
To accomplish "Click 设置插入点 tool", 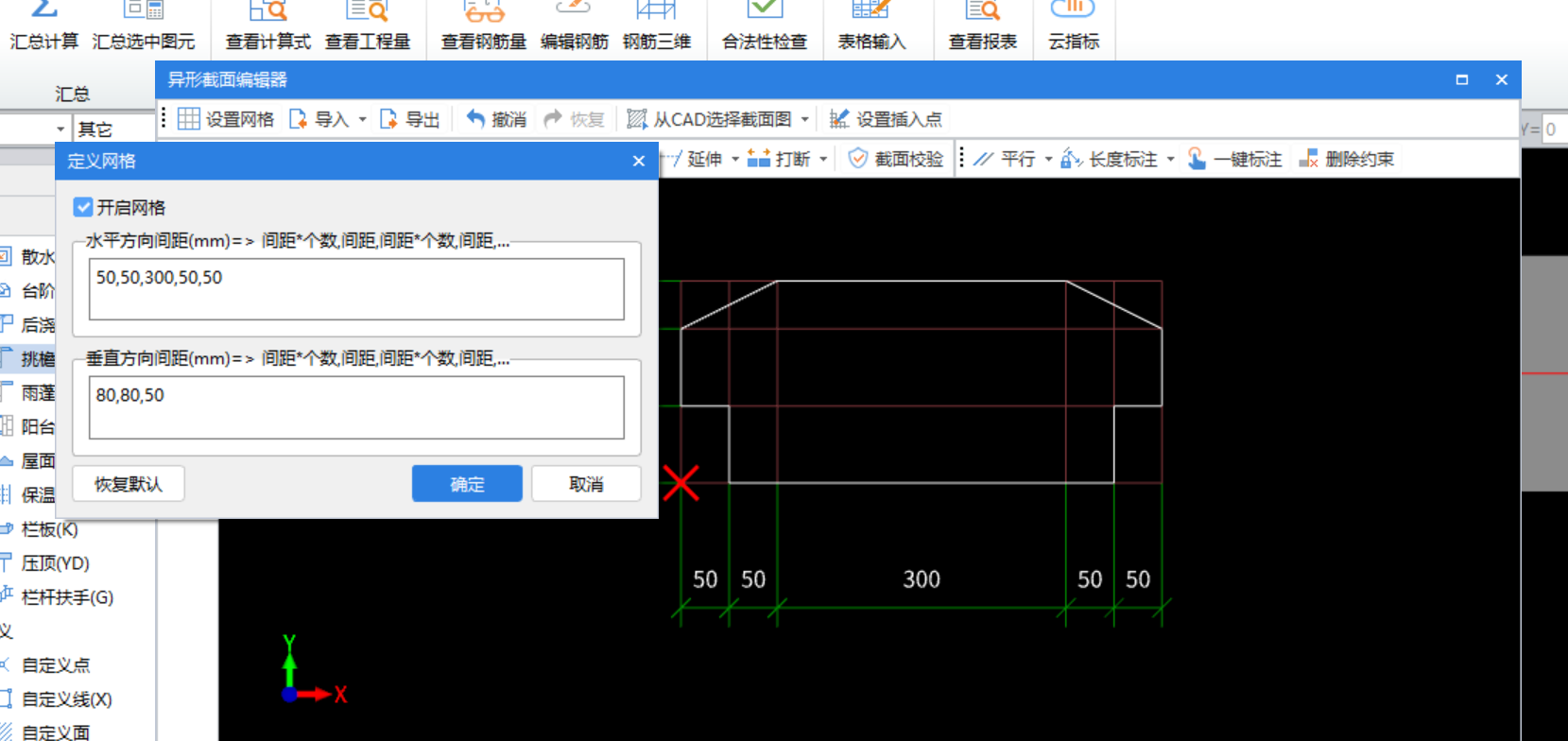I will [x=886, y=119].
